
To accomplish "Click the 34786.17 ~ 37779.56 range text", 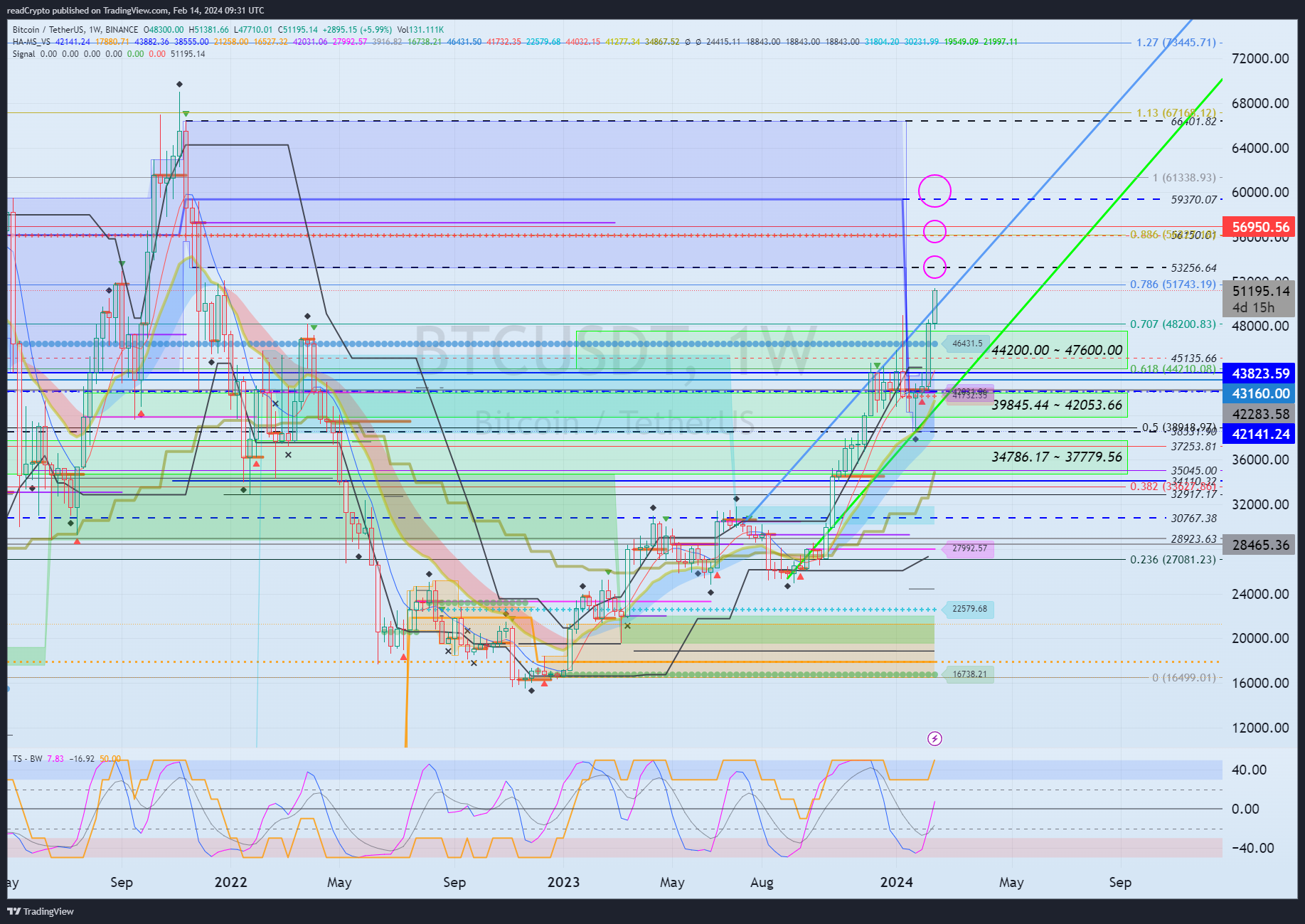I will [x=1057, y=457].
